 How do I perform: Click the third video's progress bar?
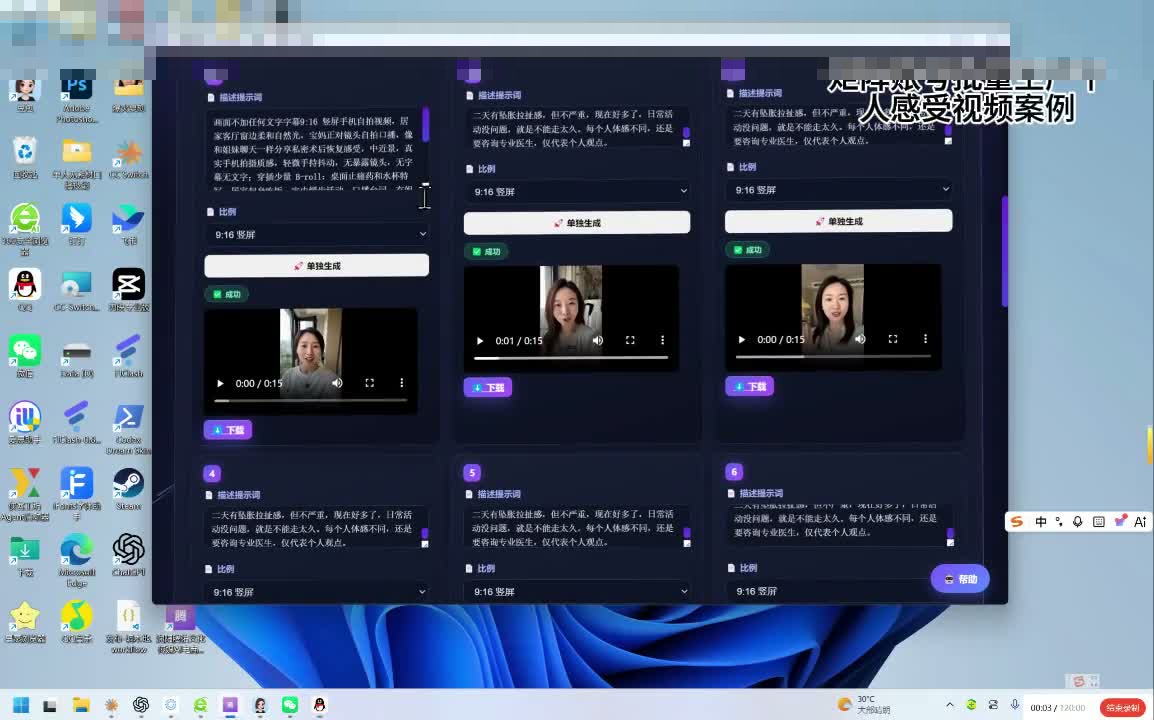(833, 356)
